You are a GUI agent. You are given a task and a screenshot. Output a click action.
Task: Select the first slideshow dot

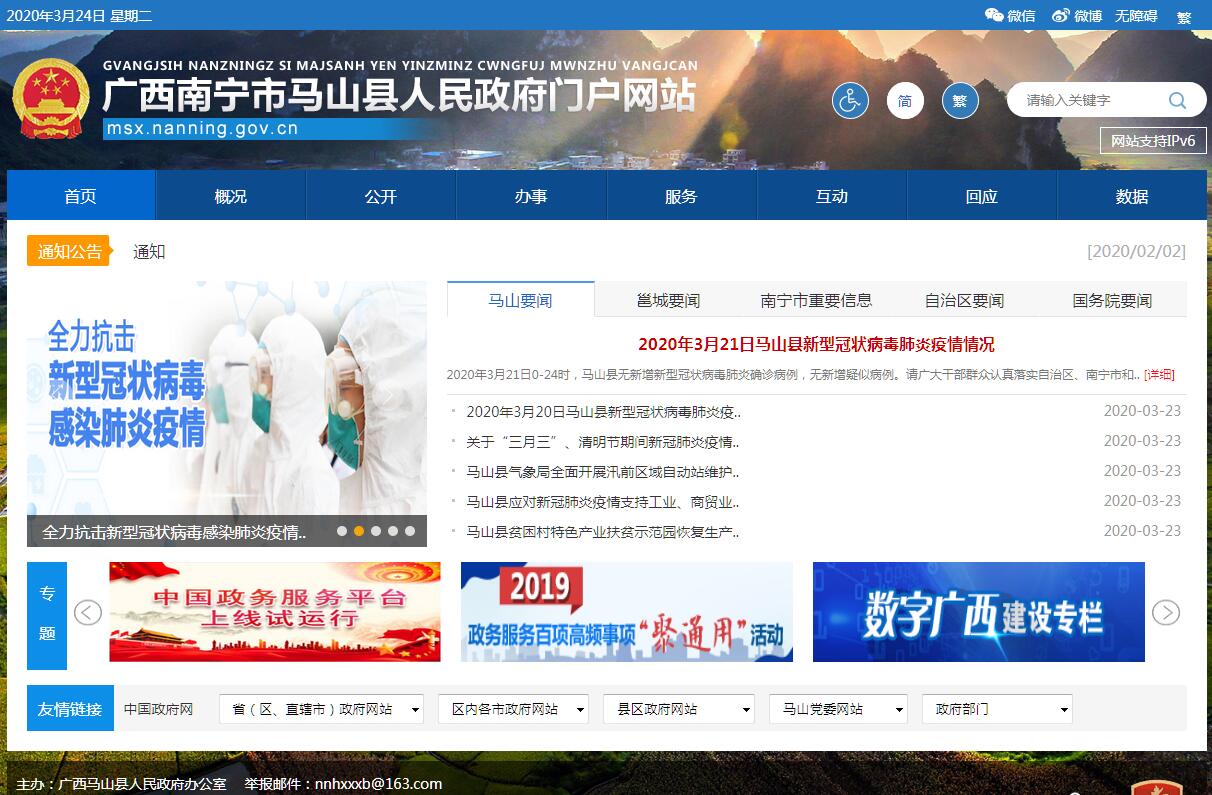pos(342,531)
